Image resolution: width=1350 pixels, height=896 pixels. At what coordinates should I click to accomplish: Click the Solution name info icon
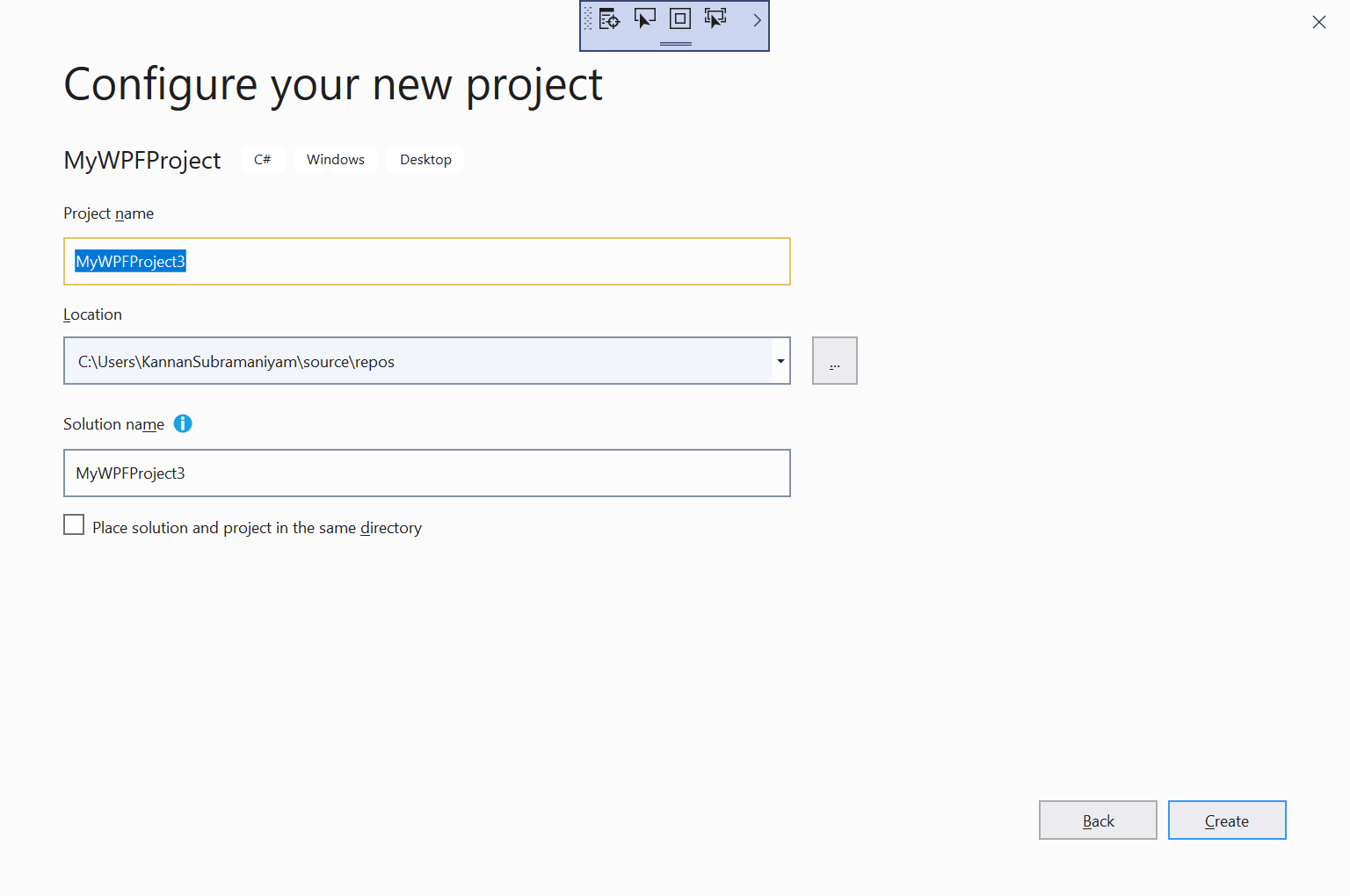(183, 423)
